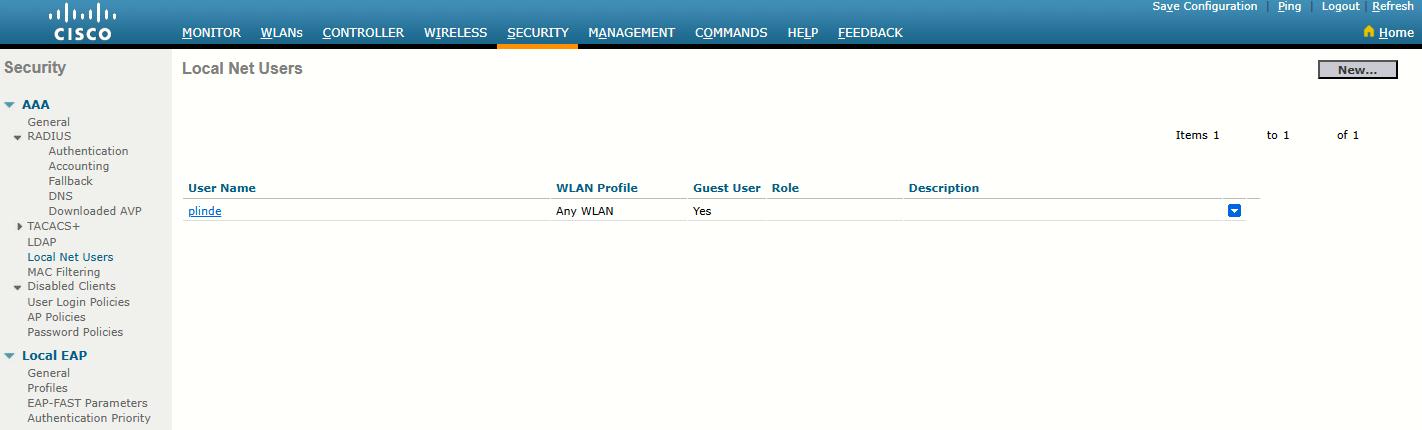Open AAA General settings
The width and height of the screenshot is (1422, 430).
(49, 122)
